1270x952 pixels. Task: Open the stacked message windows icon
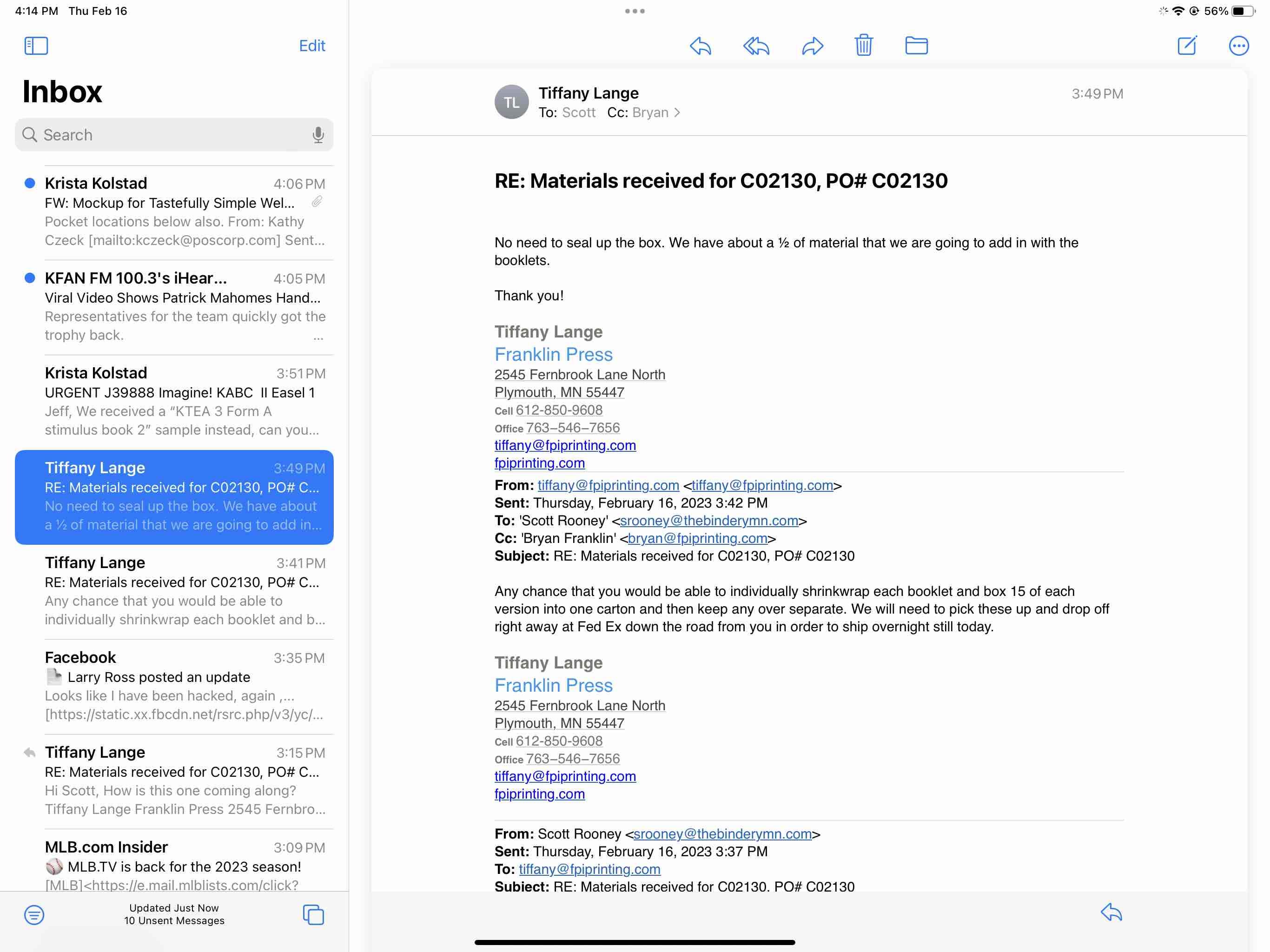pos(313,914)
